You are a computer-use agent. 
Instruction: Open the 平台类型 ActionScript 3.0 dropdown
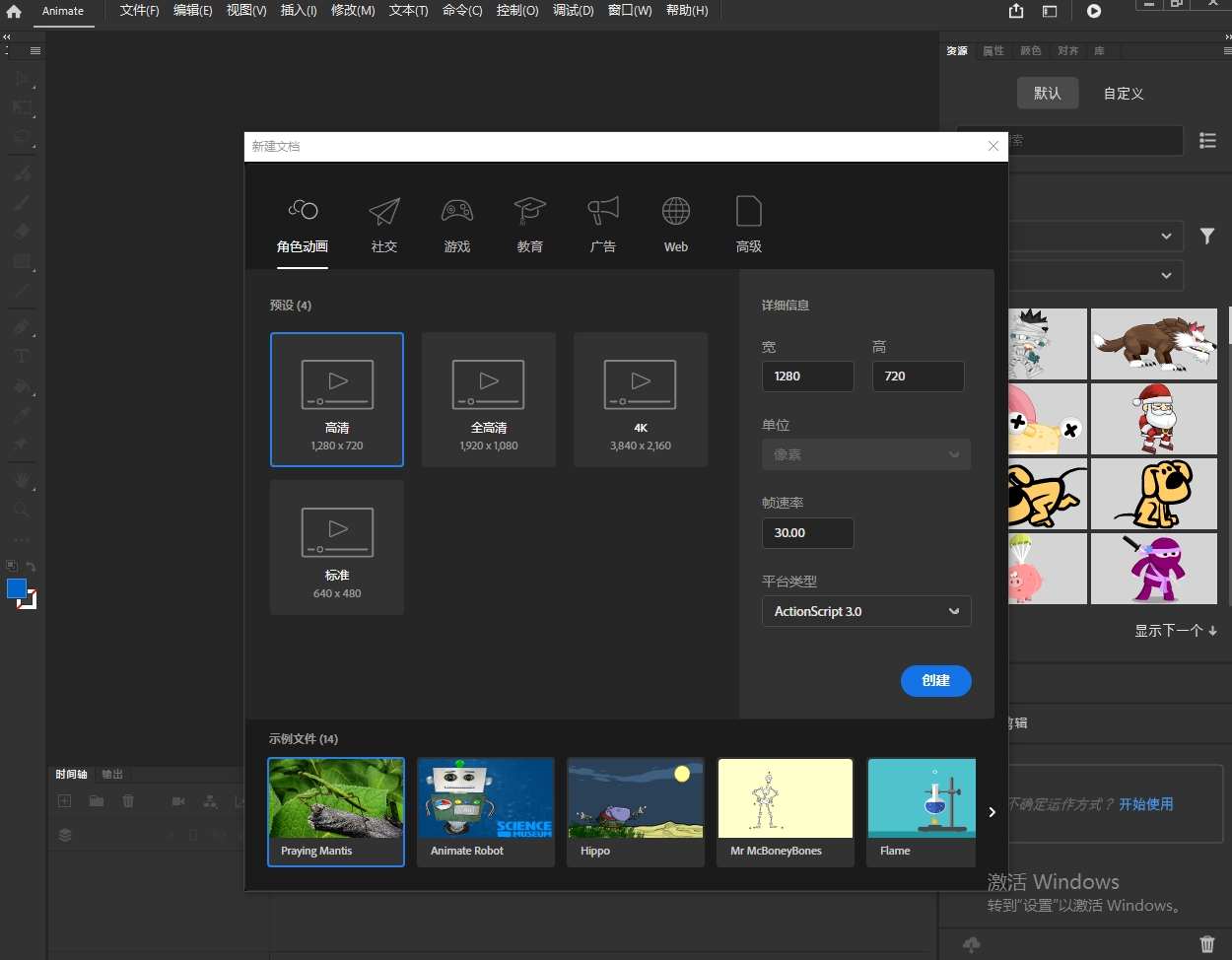[x=865, y=611]
